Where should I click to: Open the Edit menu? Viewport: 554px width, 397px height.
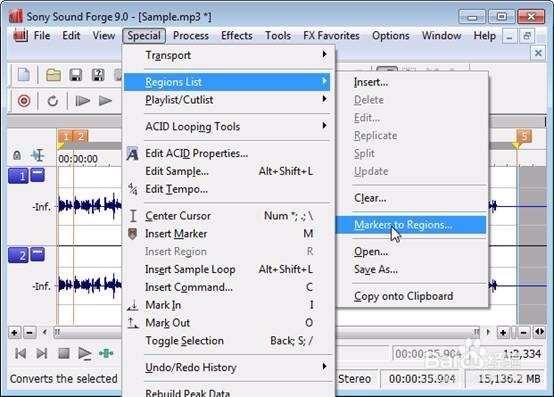pyautogui.click(x=71, y=36)
